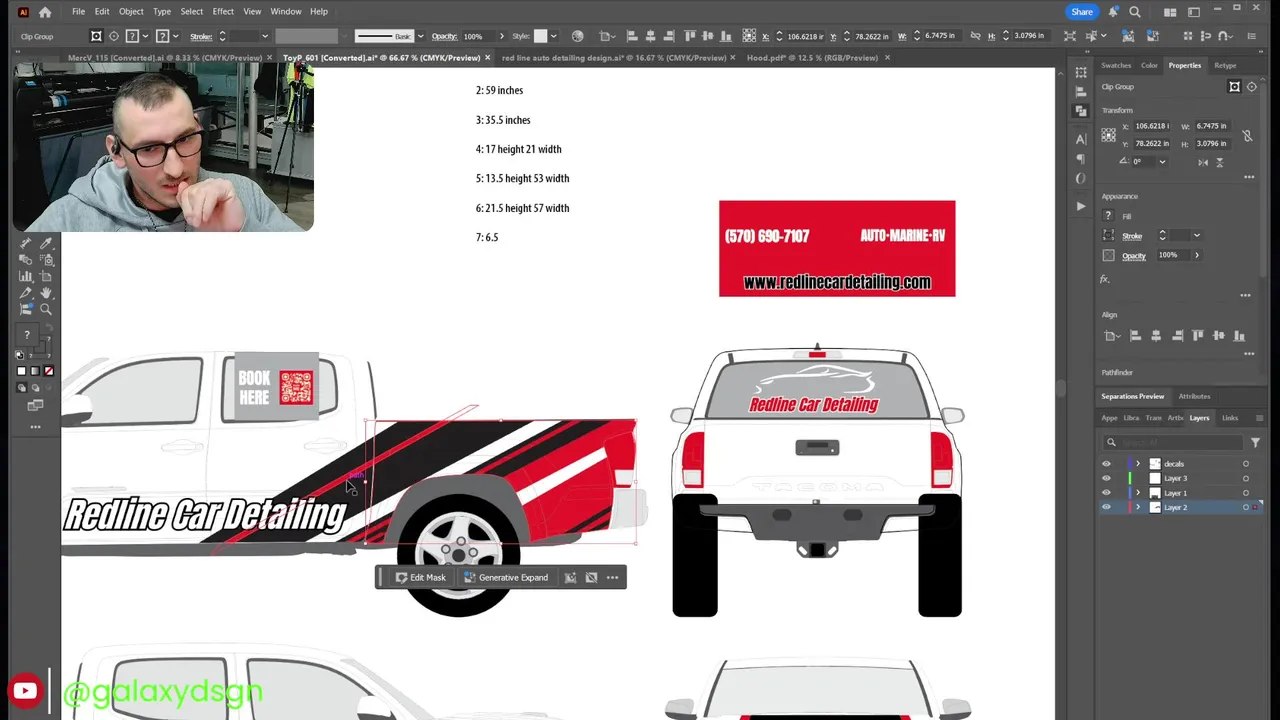Image resolution: width=1280 pixels, height=720 pixels.
Task: Click the target circle for the decals layer
Action: (x=1246, y=464)
